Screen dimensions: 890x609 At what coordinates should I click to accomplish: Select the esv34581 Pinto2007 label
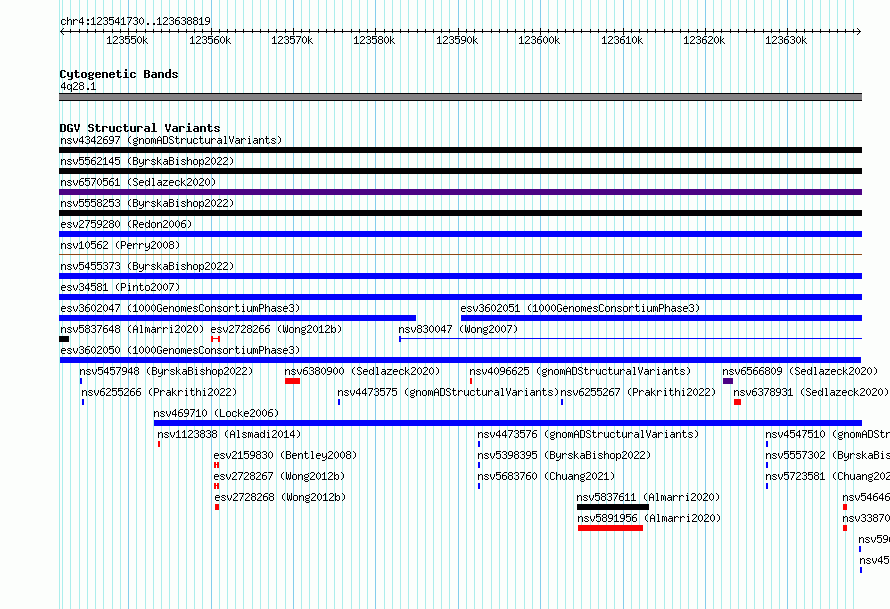pyautogui.click(x=120, y=287)
